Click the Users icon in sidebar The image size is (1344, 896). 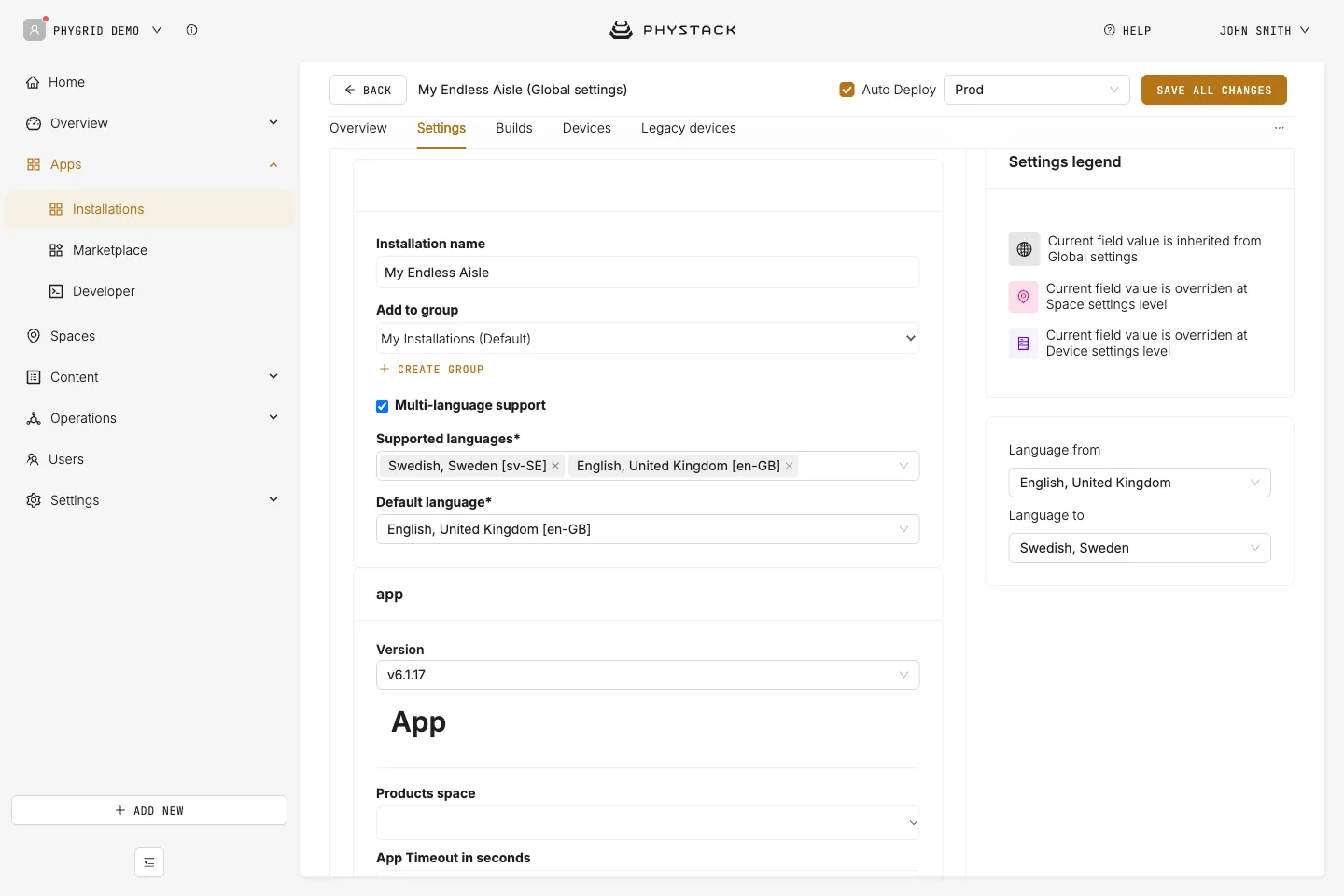pyautogui.click(x=33, y=459)
